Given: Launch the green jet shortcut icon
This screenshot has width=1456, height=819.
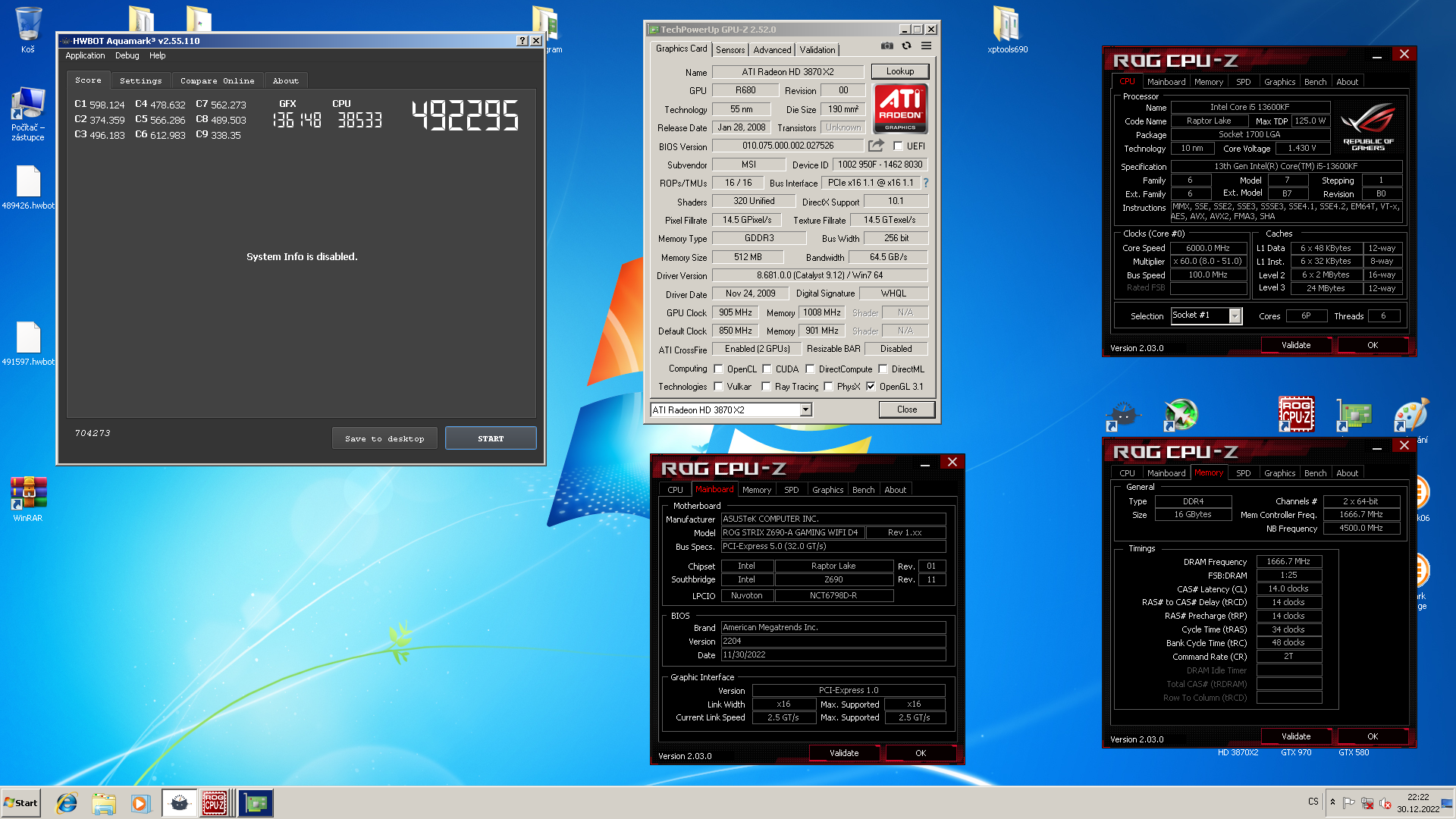Looking at the screenshot, I should pos(1181,415).
